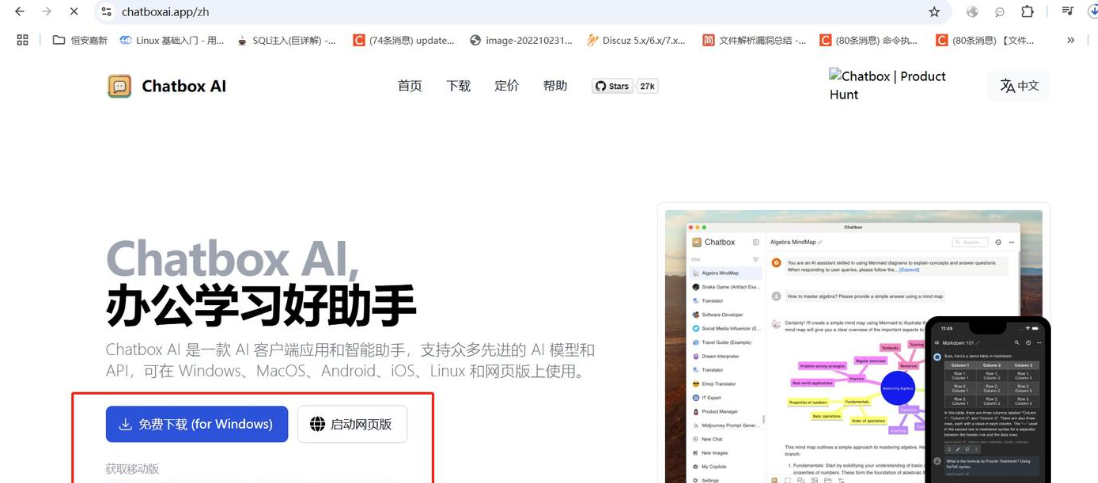This screenshot has height=483, width=1098.
Task: Open the apps grid in the bookmarks bar
Action: pos(22,40)
